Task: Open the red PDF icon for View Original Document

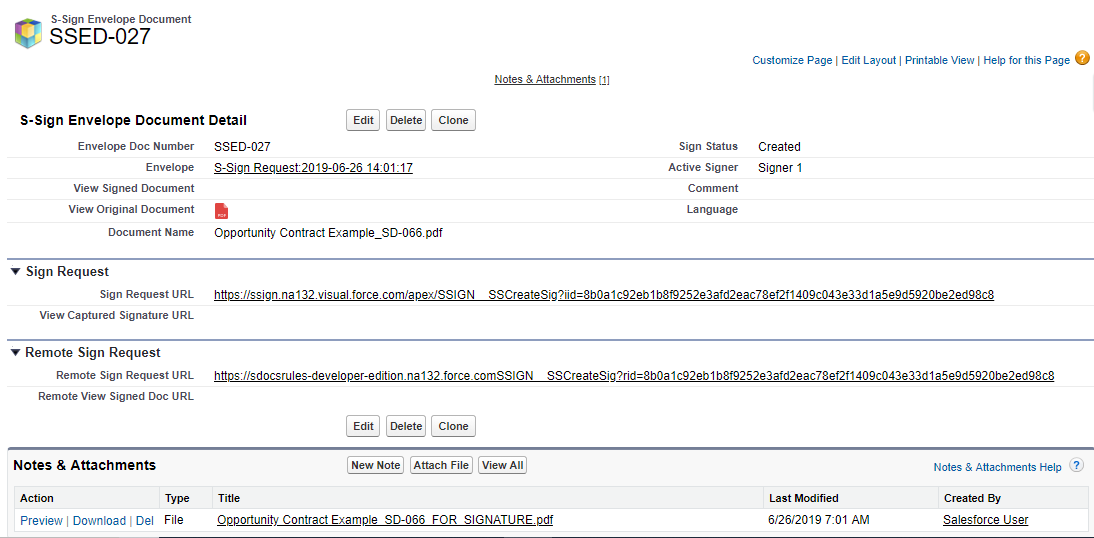Action: coord(221,211)
